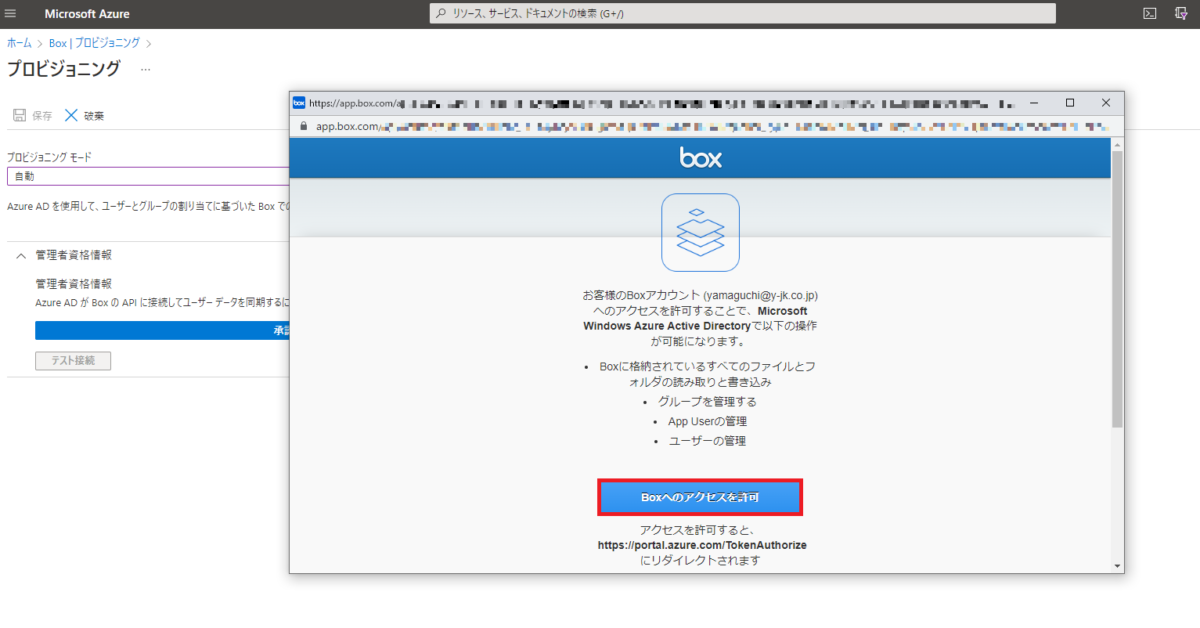Open the Azure portal hamburger menu
The image size is (1200, 628).
[11, 13]
